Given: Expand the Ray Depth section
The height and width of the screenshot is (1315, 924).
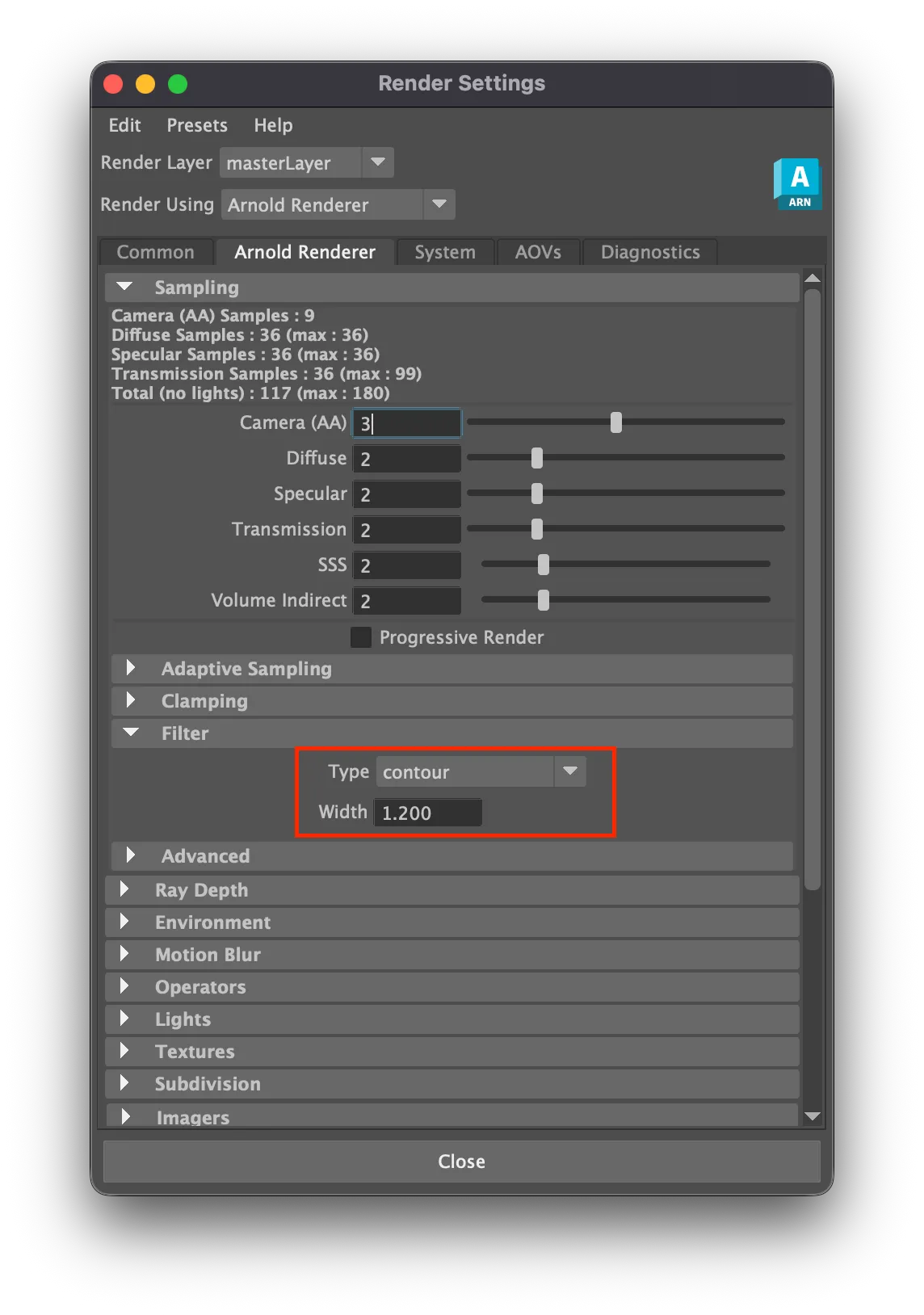Looking at the screenshot, I should tap(451, 890).
